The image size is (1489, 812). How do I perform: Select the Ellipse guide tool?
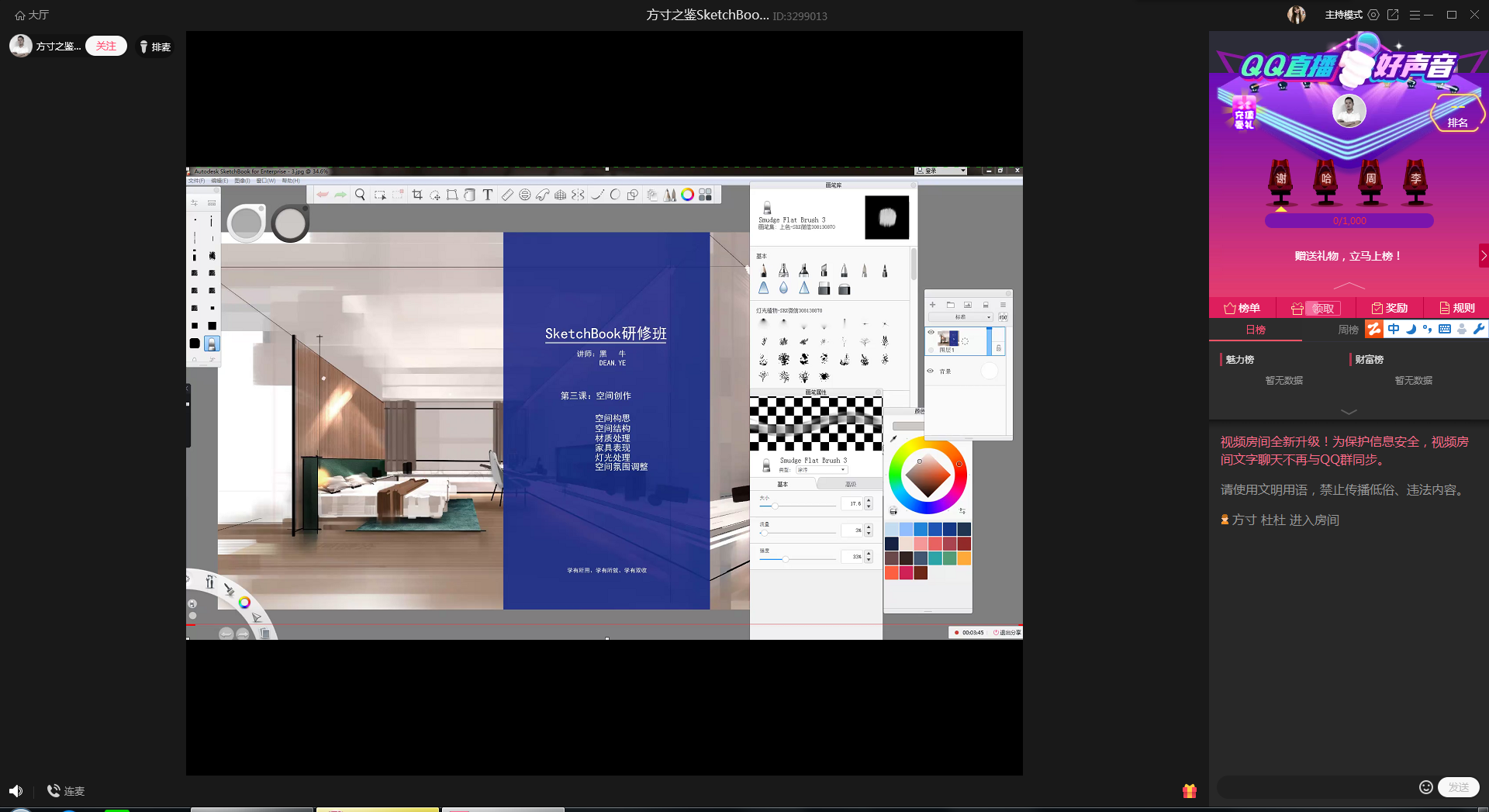click(x=525, y=195)
